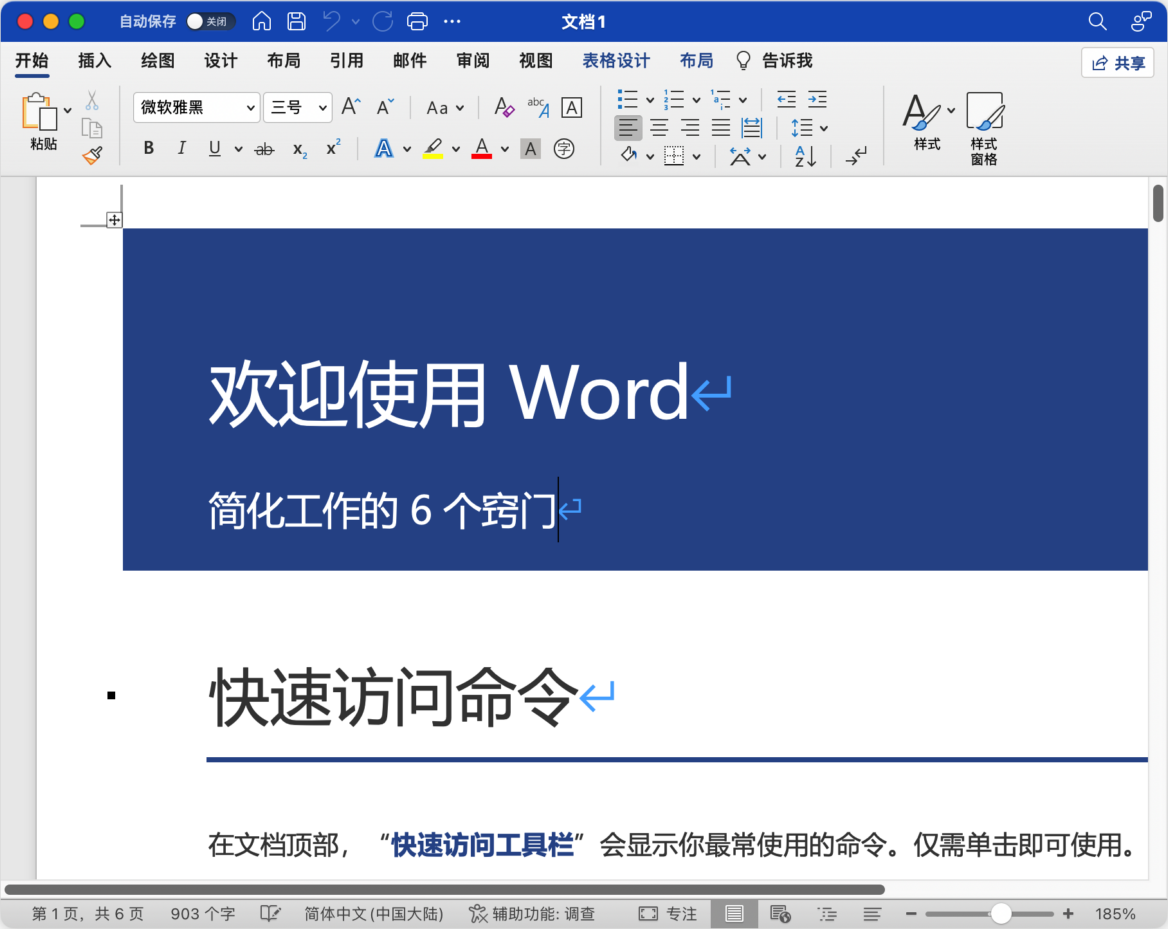Toggle subscript formatting

pyautogui.click(x=299, y=150)
